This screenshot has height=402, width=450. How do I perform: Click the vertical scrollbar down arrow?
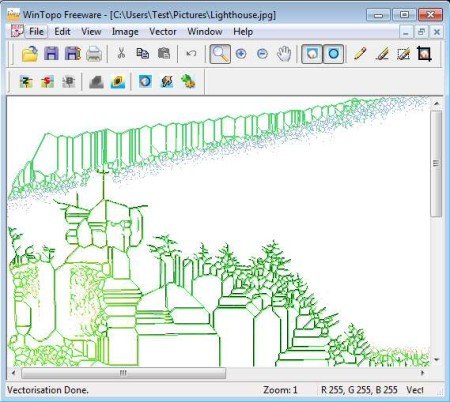(436, 360)
